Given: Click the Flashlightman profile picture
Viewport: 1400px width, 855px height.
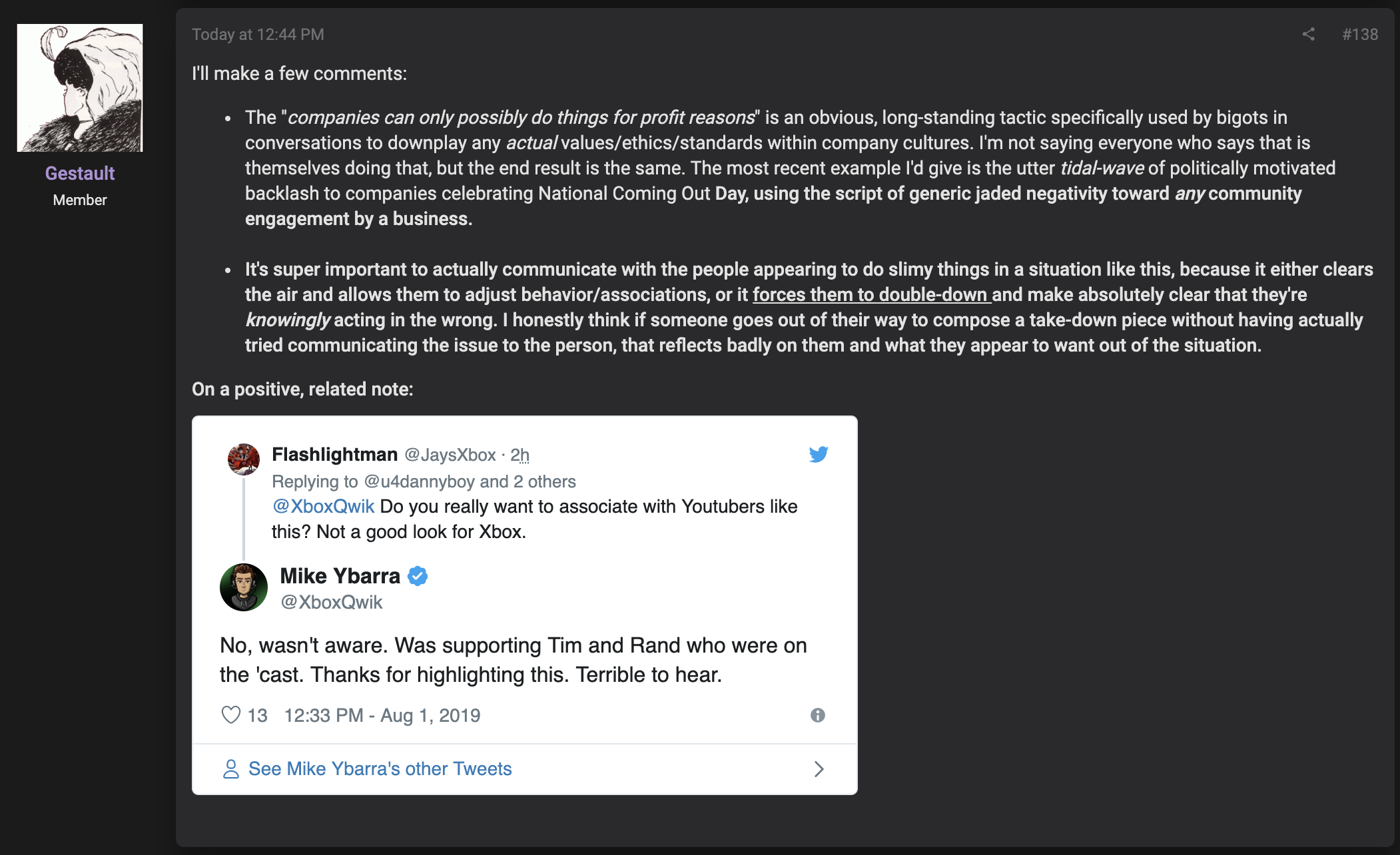Looking at the screenshot, I should tap(244, 459).
